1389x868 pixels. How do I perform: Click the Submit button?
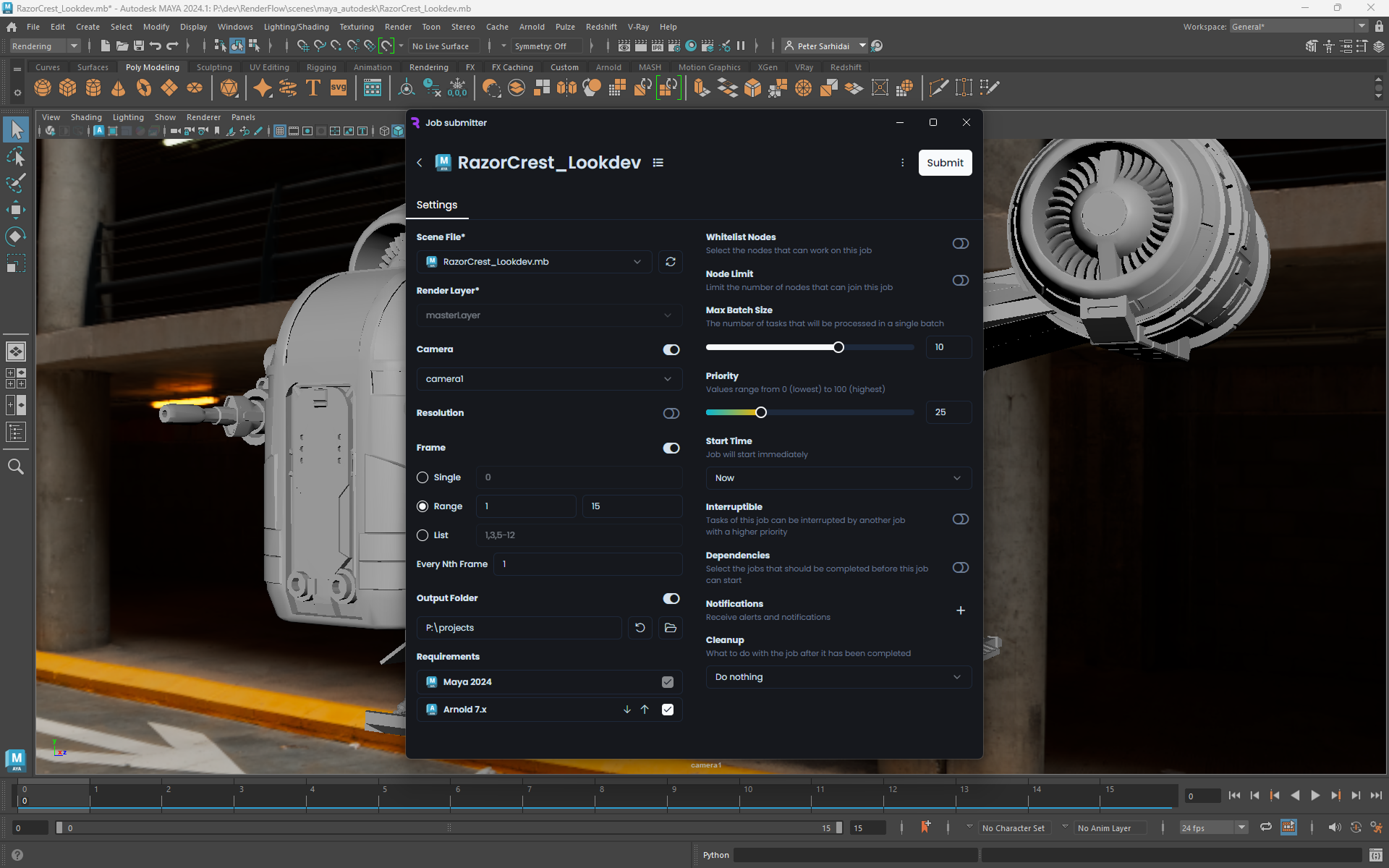click(x=945, y=163)
